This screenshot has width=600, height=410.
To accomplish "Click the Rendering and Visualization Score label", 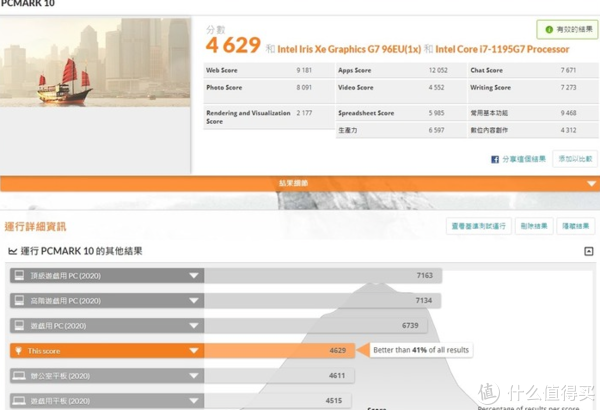I will point(248,117).
